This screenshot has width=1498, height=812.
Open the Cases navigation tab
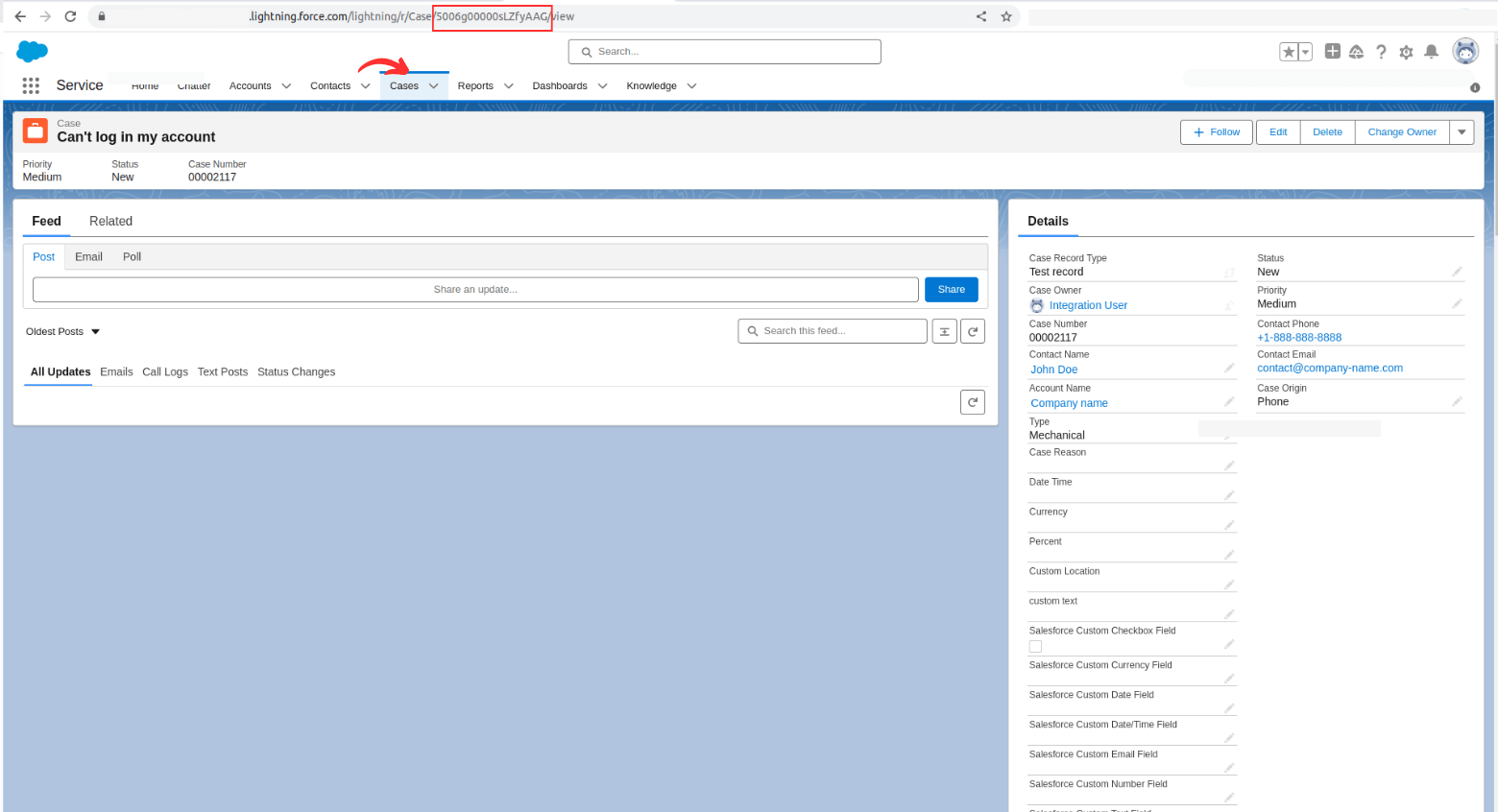(x=404, y=85)
